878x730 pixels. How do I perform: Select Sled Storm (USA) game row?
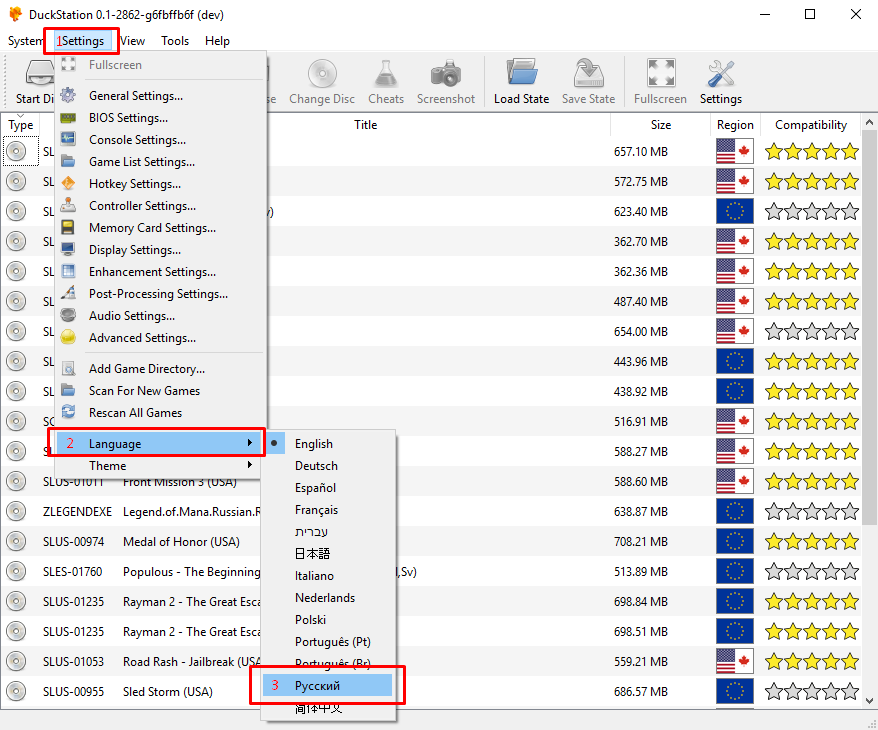pos(167,691)
